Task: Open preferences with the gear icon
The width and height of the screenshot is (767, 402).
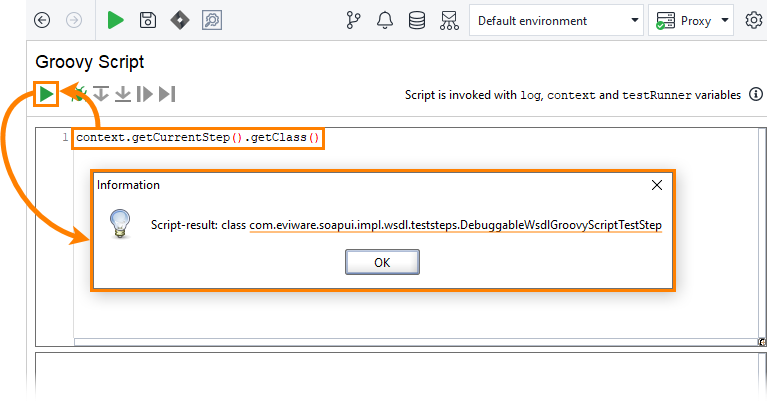Action: click(754, 21)
